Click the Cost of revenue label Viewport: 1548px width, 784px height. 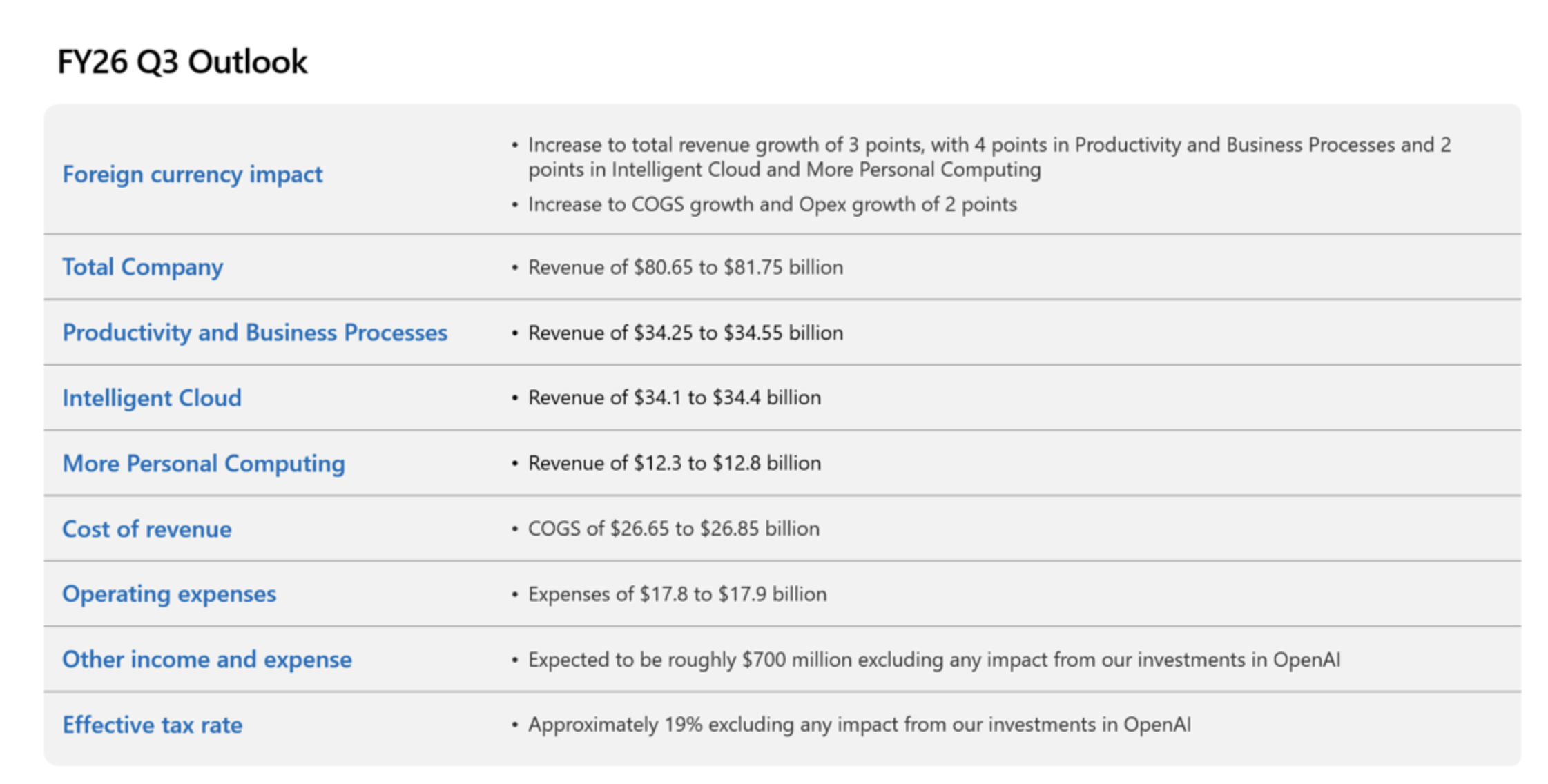[146, 529]
